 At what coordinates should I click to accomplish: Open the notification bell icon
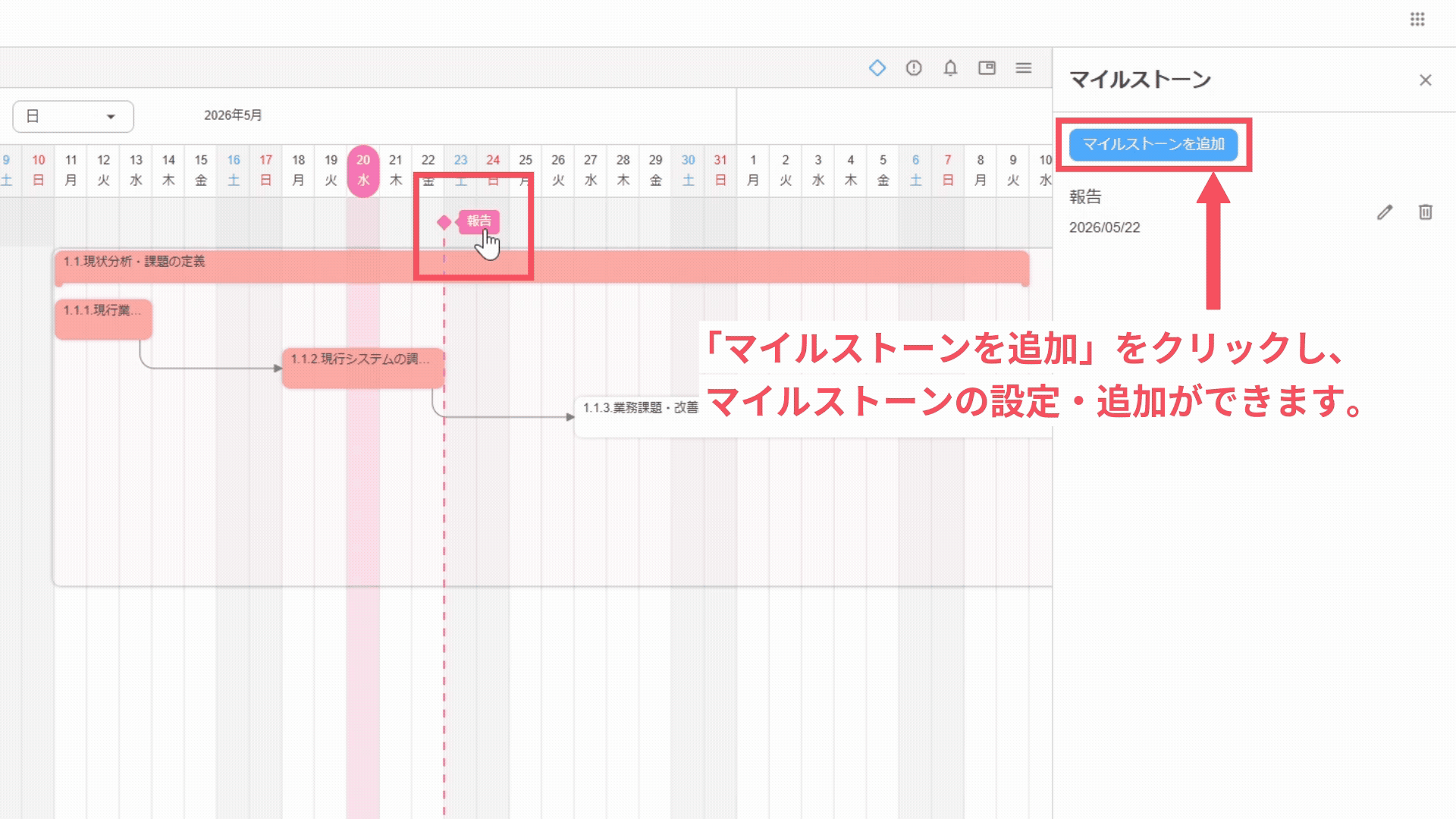(x=950, y=68)
